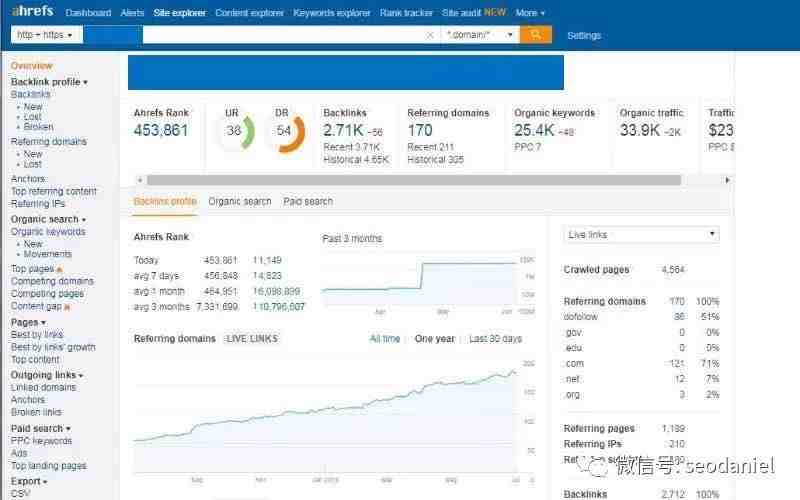
Task: Open the Settings link
Action: [584, 35]
